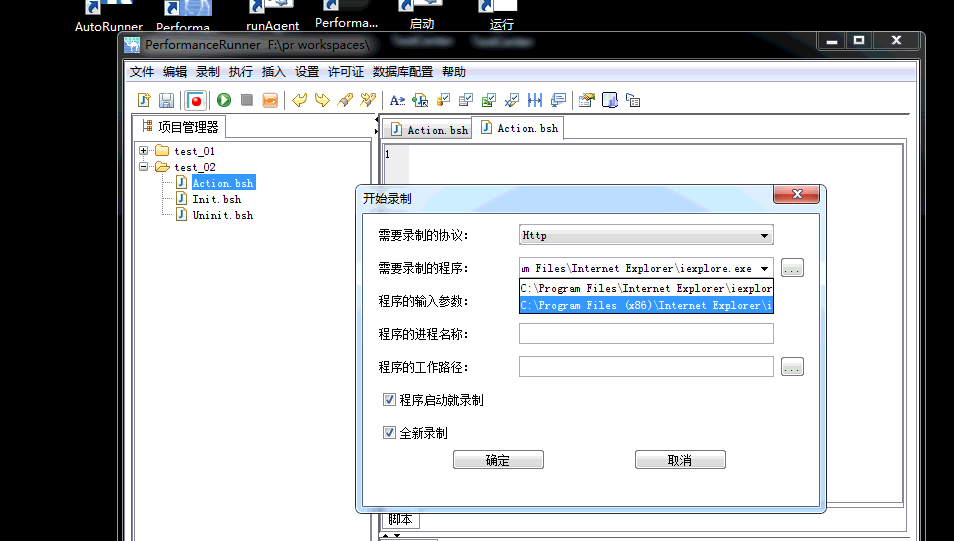Click the script-with-cursor insert icon
The image size is (954, 541).
point(420,100)
